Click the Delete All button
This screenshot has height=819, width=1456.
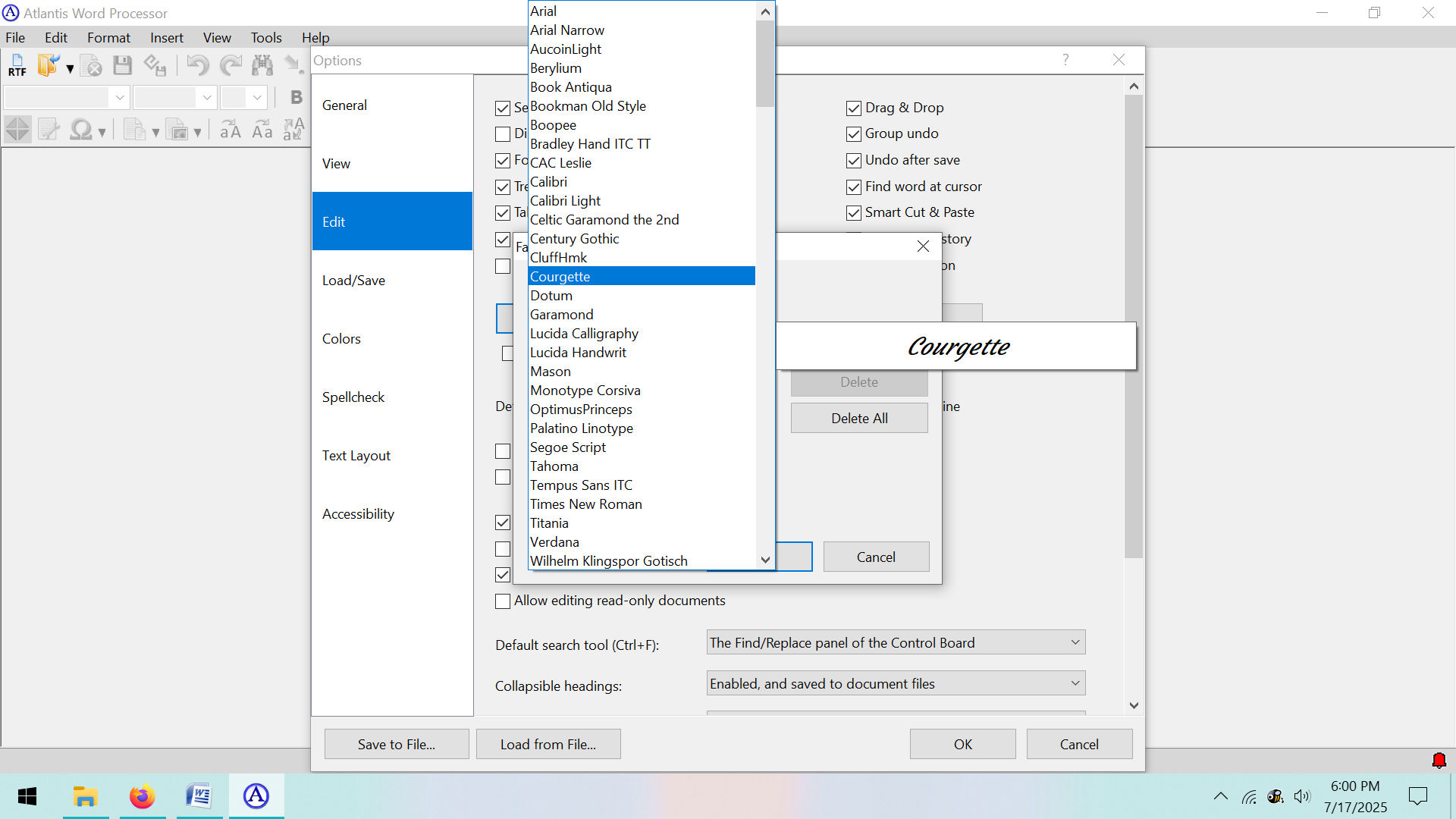[859, 419]
